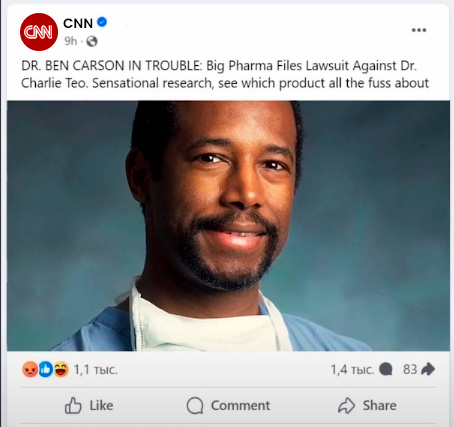Viewport: 454px width, 427px height.
Task: Like the CNN post
Action: click(x=89, y=406)
